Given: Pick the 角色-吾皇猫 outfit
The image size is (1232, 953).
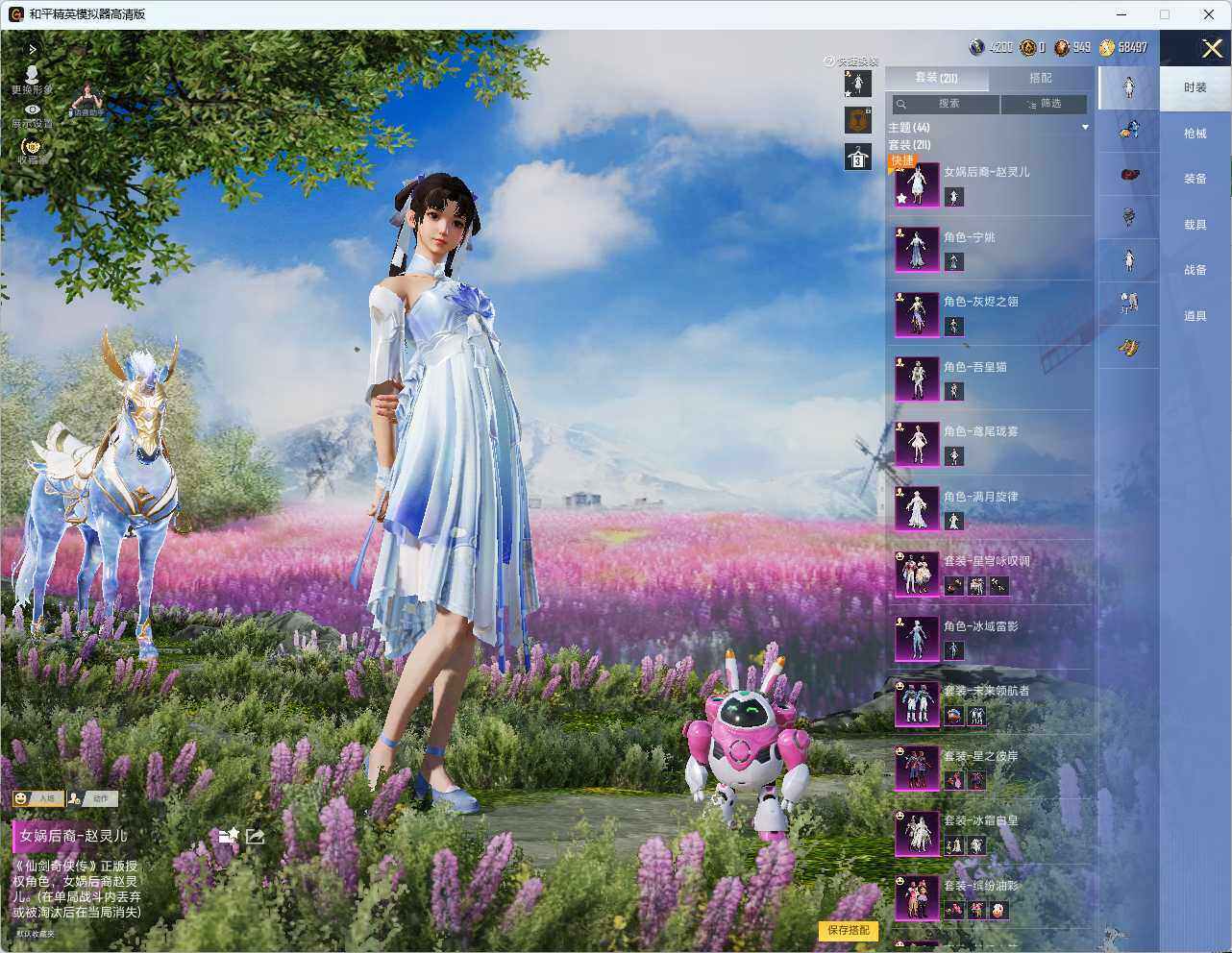Looking at the screenshot, I should click(991, 379).
